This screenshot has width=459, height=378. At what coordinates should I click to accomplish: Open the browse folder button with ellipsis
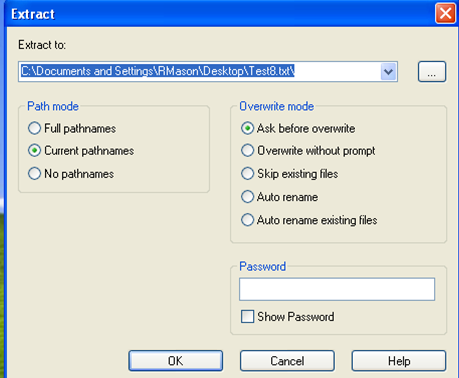coord(432,71)
